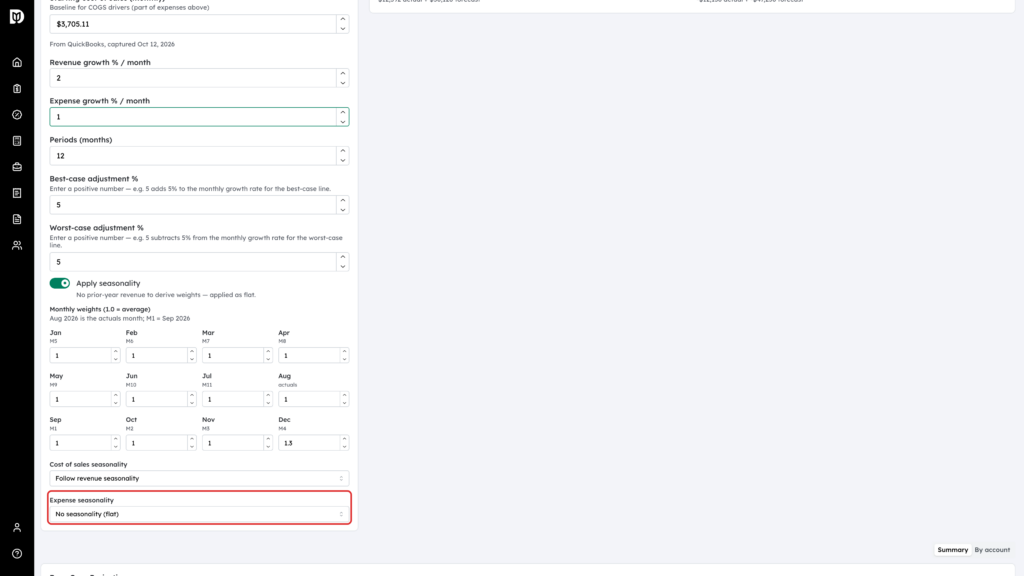Open the document file icon in the sidebar
1024x576 pixels.
17,219
